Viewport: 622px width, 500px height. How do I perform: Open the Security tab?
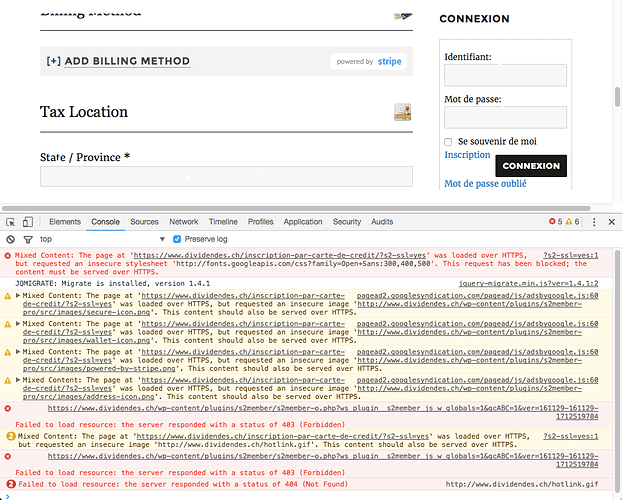click(x=347, y=222)
